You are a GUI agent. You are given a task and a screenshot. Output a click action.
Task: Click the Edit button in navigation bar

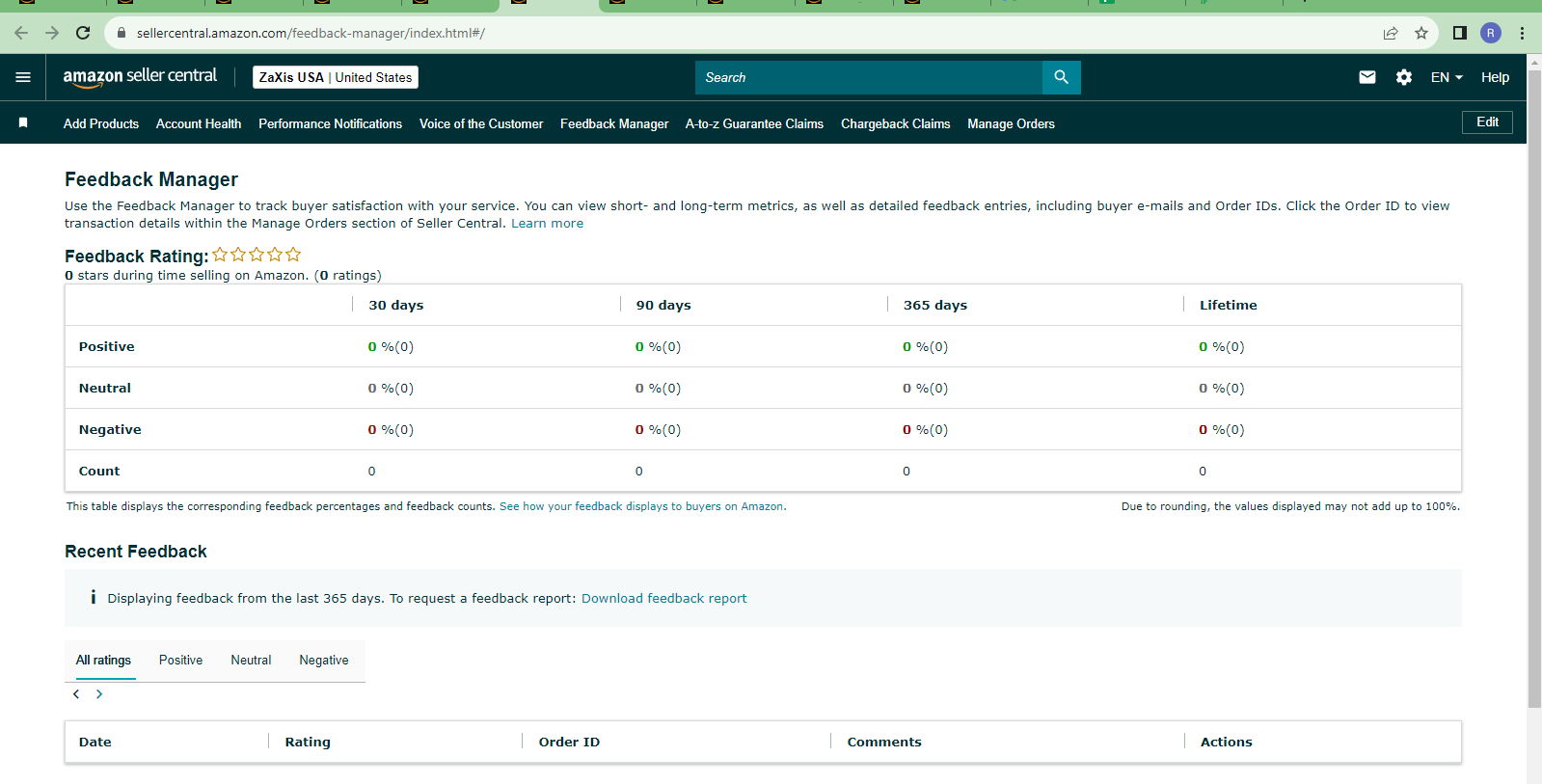(1487, 122)
